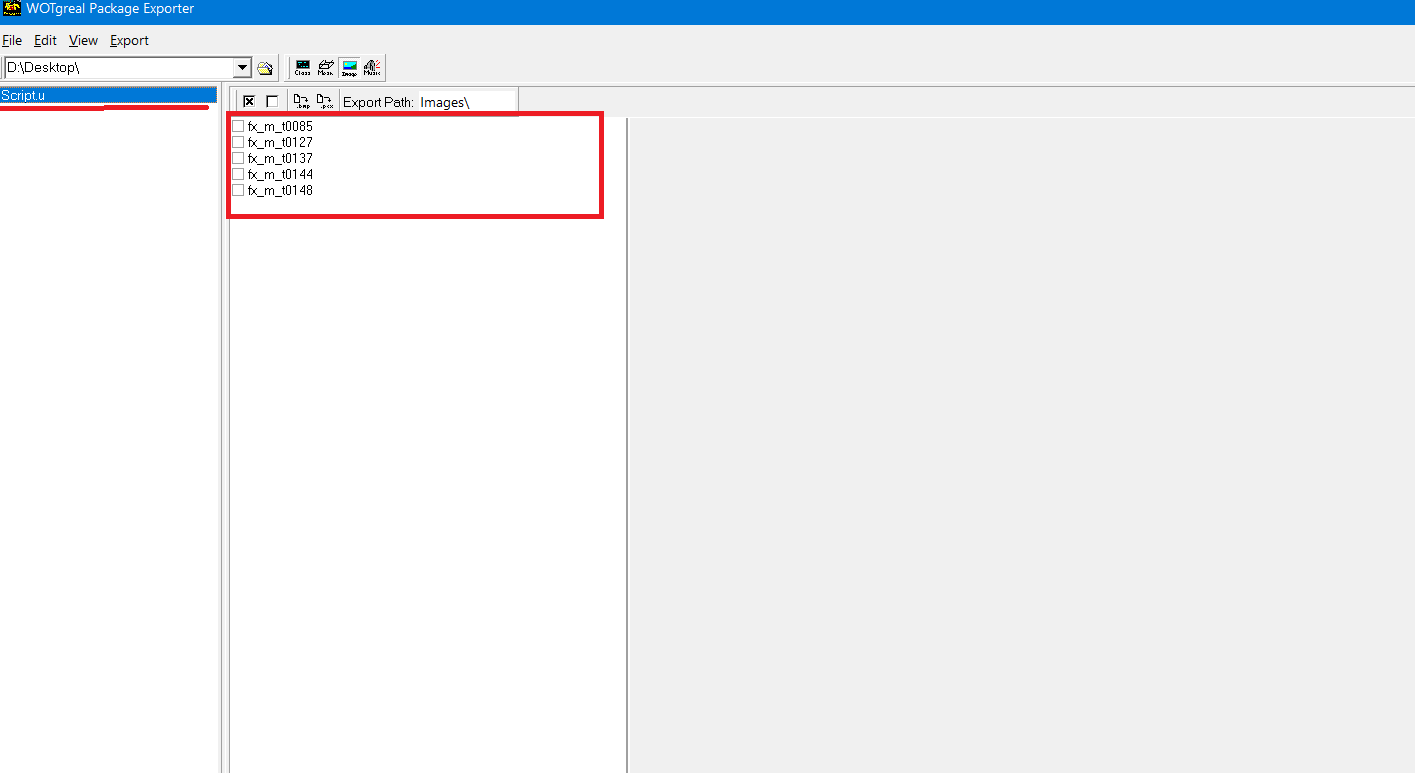Select the Image view toolbar icon

click(x=349, y=68)
